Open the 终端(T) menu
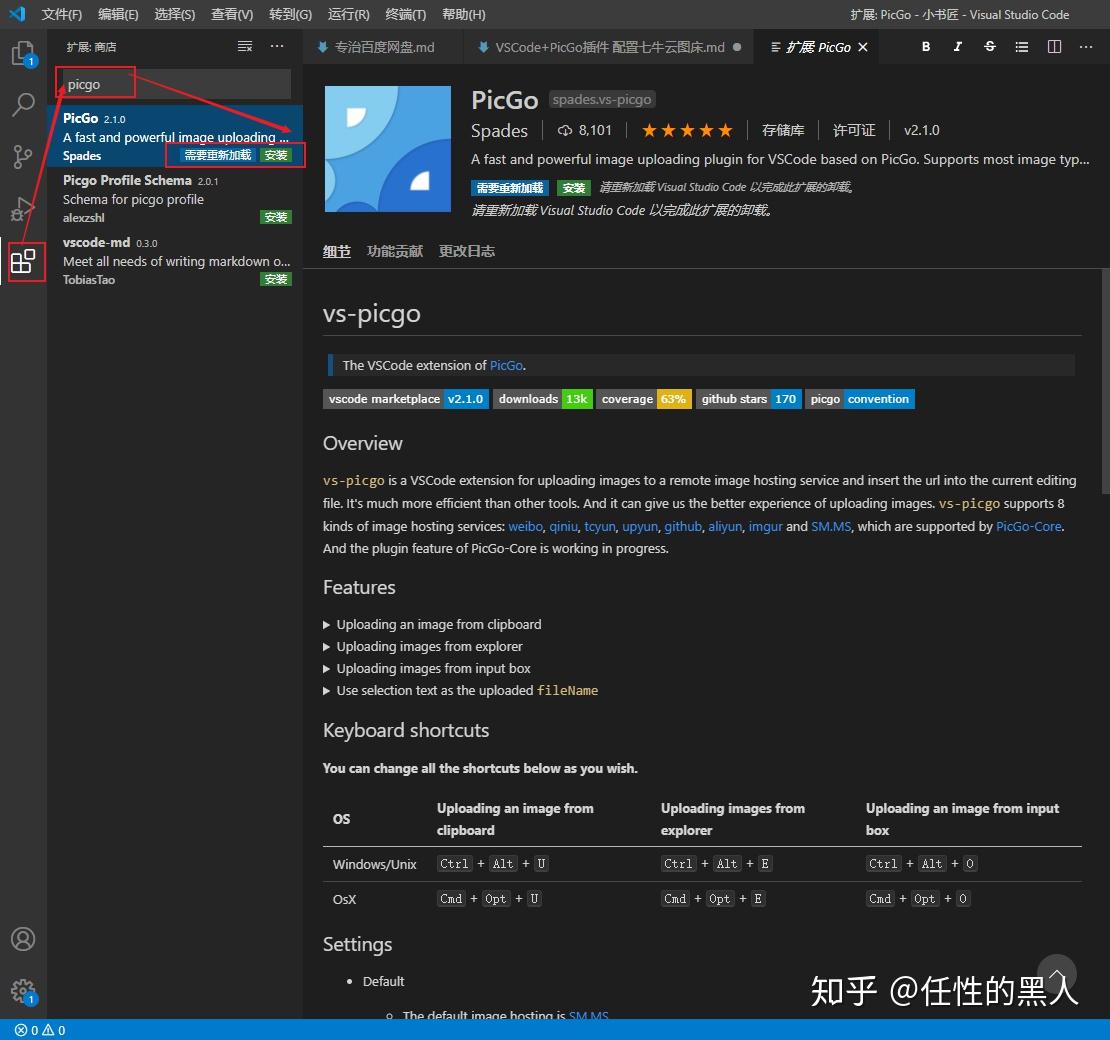The width and height of the screenshot is (1110, 1040). click(x=406, y=14)
